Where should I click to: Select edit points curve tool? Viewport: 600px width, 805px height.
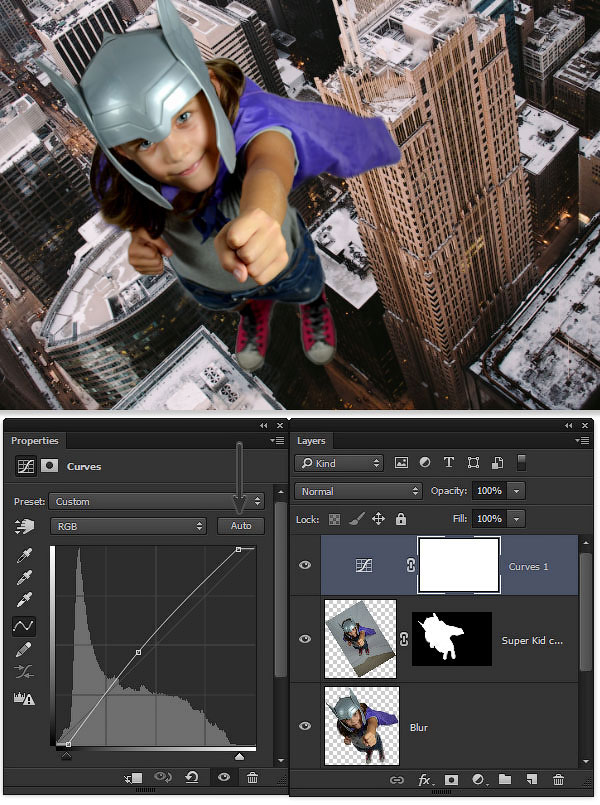click(24, 625)
